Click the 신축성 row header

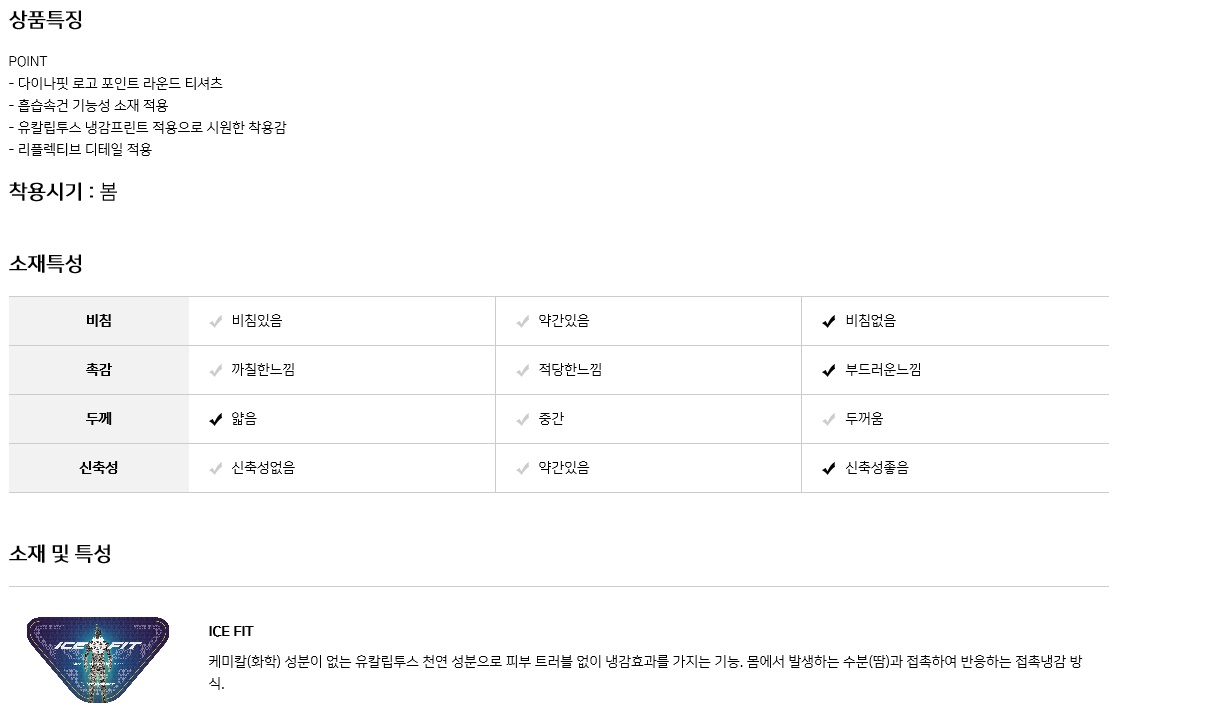click(x=99, y=468)
